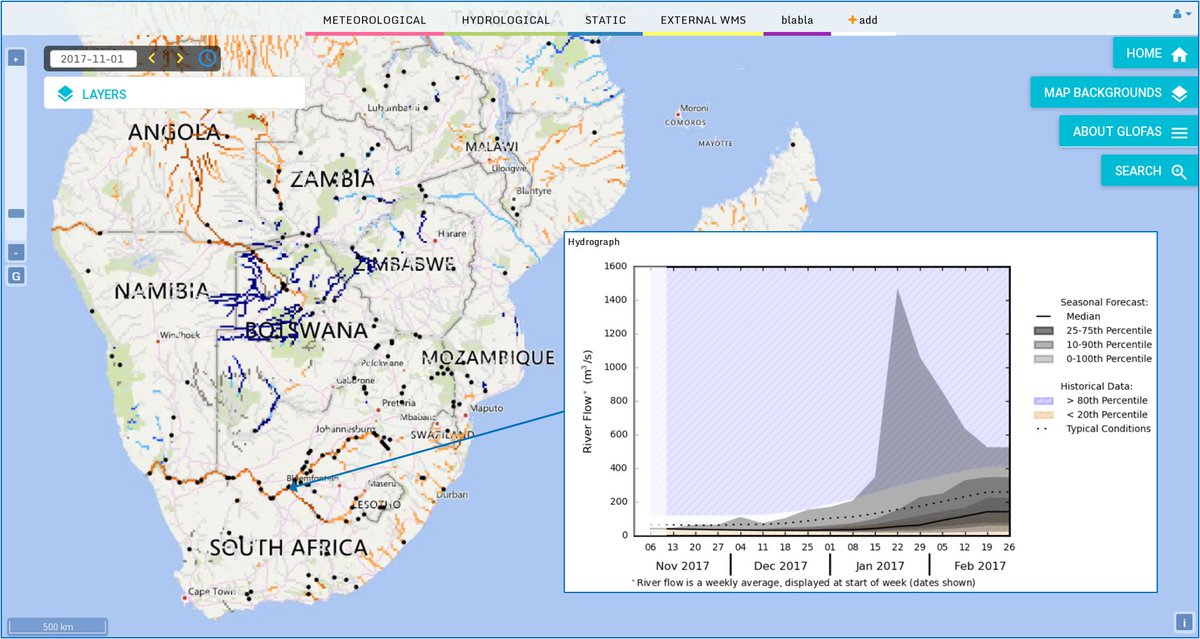This screenshot has height=639, width=1200.
Task: Open the EXTERNAL WMS tab
Action: 703,20
